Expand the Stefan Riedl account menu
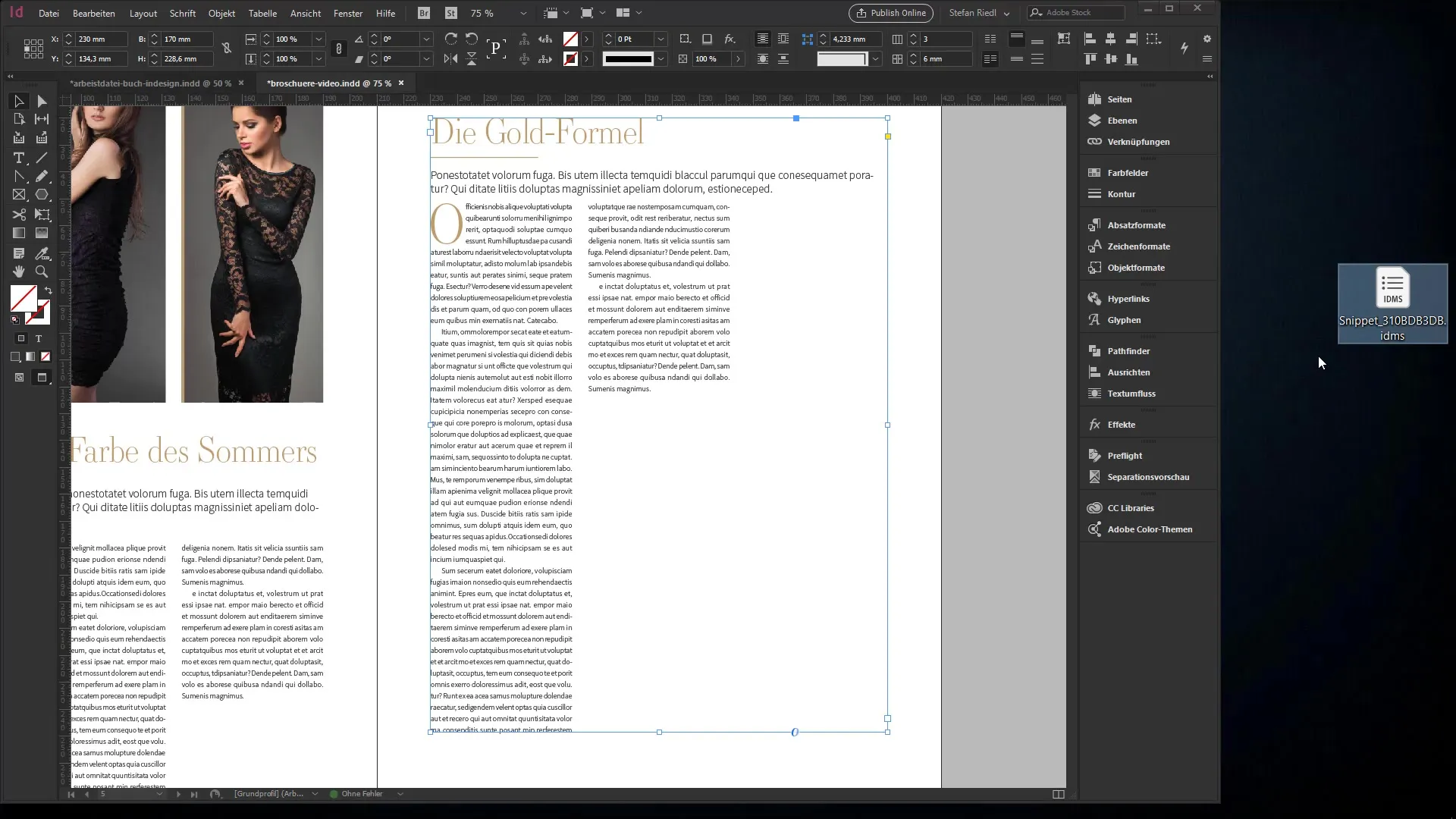The width and height of the screenshot is (1456, 819). [979, 13]
